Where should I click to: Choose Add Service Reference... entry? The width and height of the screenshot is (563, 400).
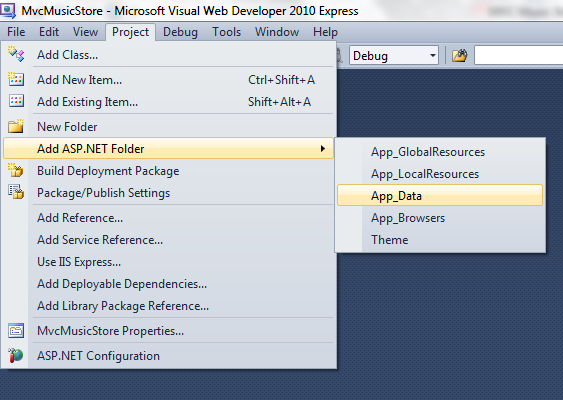168,239
